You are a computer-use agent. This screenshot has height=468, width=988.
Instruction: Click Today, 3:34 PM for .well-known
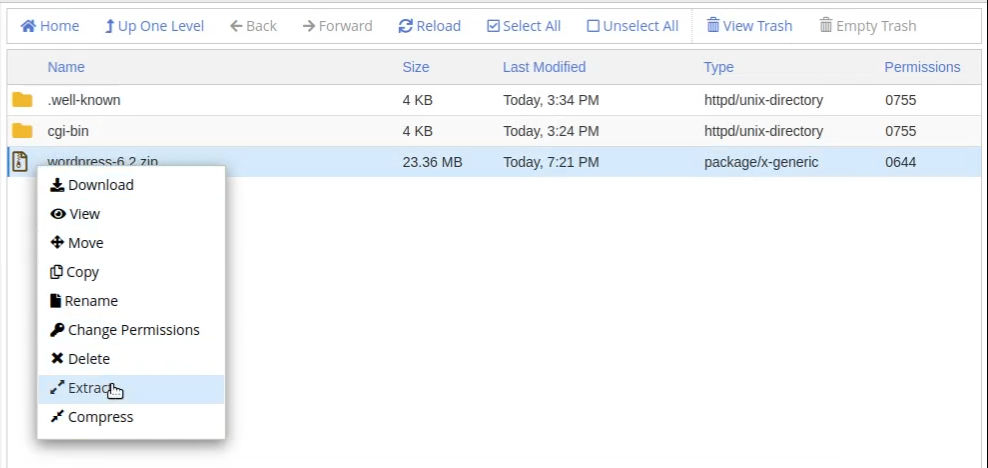coord(551,100)
